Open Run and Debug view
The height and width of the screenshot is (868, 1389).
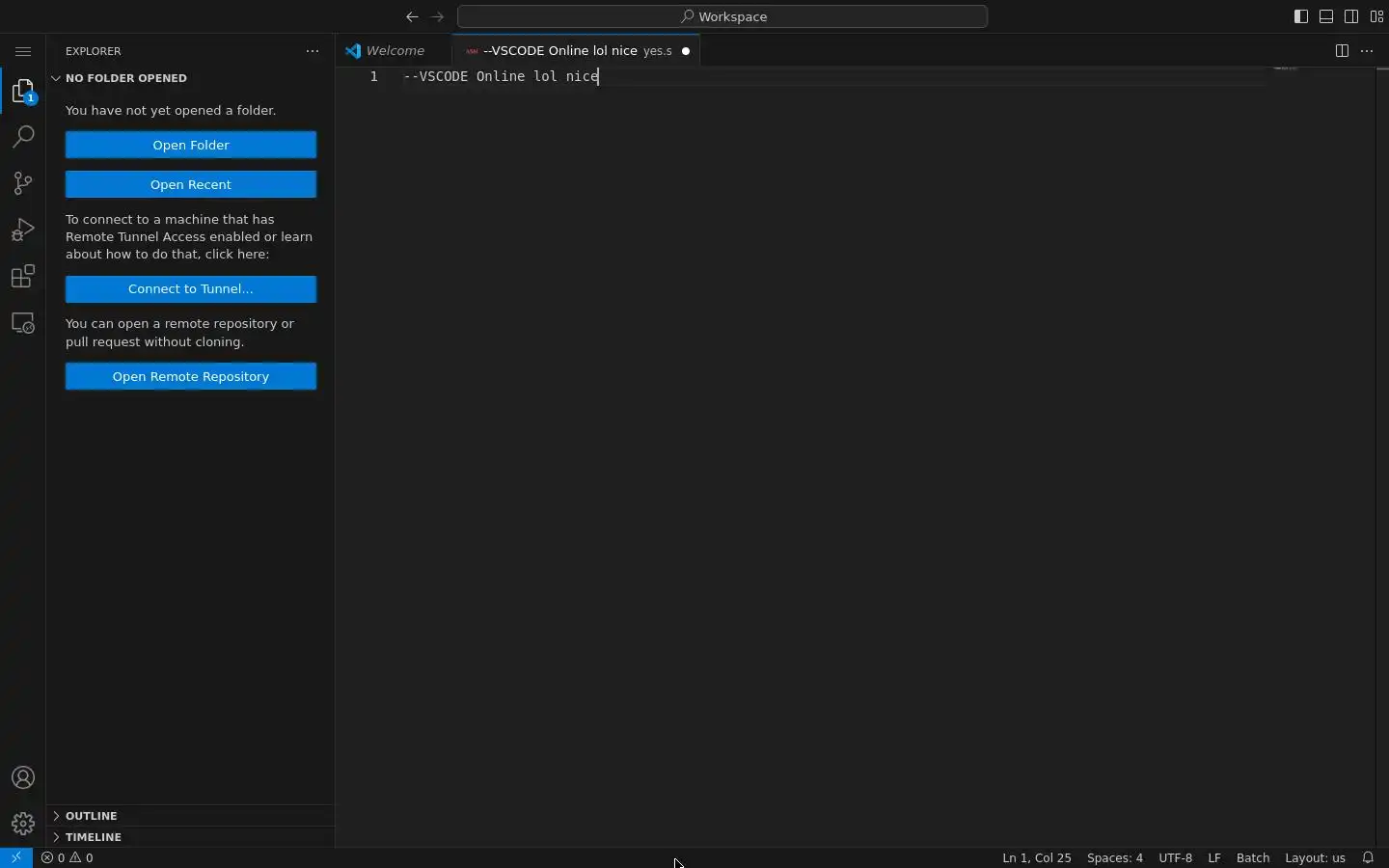coord(23,230)
